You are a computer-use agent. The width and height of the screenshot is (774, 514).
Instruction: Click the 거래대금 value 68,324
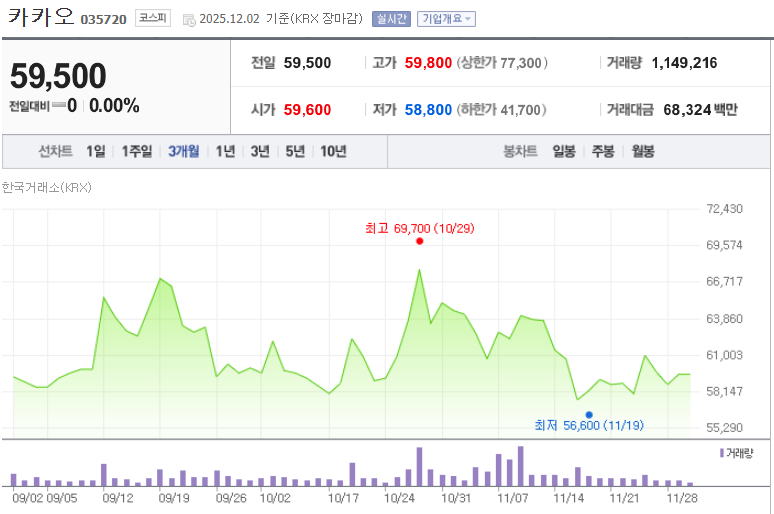click(687, 110)
